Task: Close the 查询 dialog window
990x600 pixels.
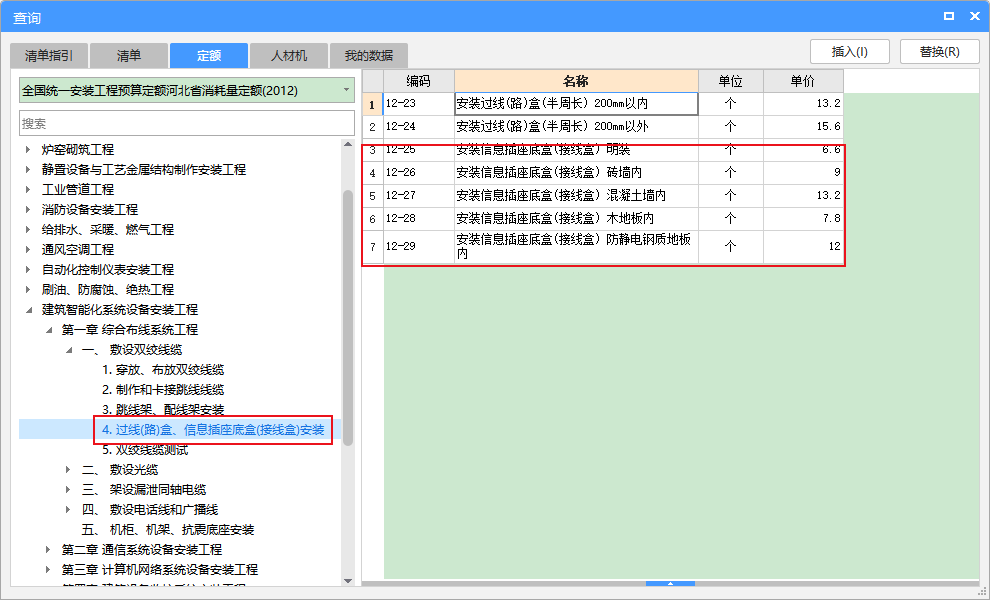Action: 975,16
